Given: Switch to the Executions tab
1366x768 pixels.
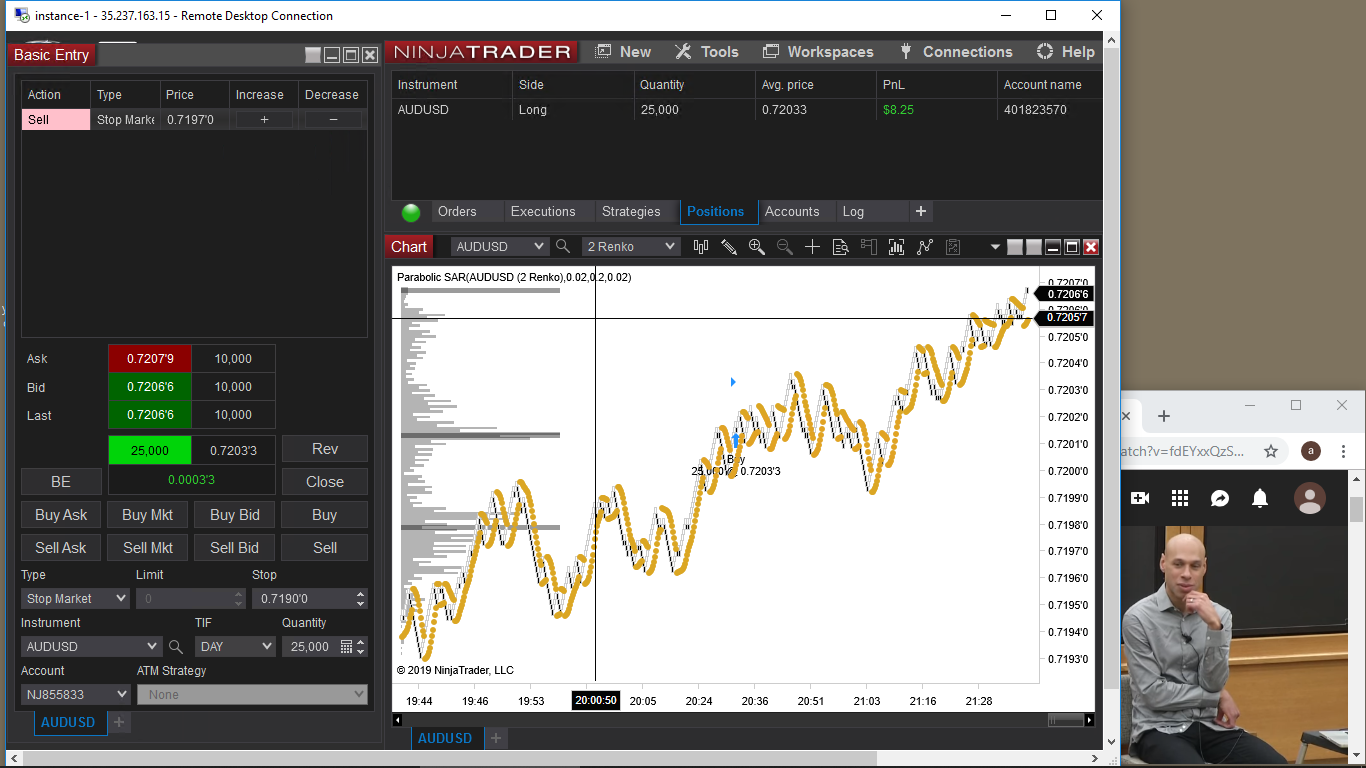Looking at the screenshot, I should click(543, 212).
